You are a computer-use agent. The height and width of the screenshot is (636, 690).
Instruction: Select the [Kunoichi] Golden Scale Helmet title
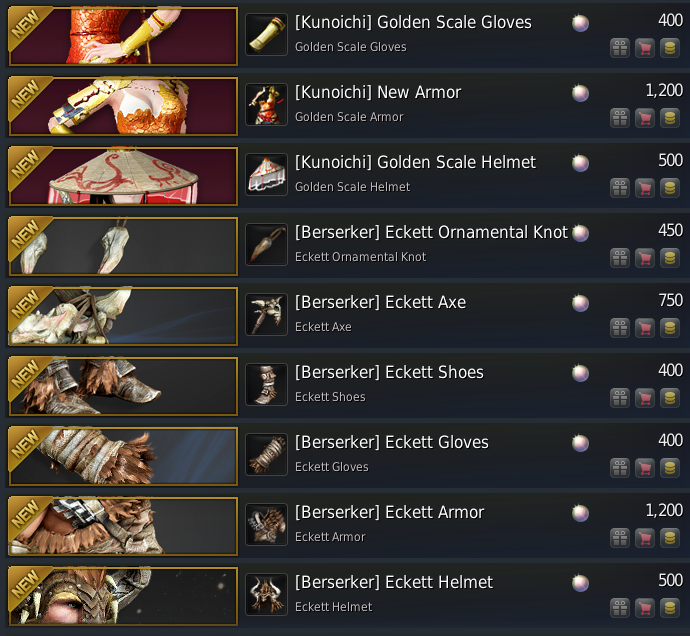coord(415,162)
